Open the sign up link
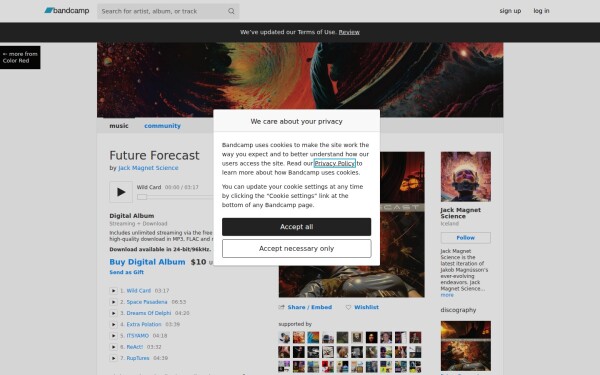 coord(510,11)
